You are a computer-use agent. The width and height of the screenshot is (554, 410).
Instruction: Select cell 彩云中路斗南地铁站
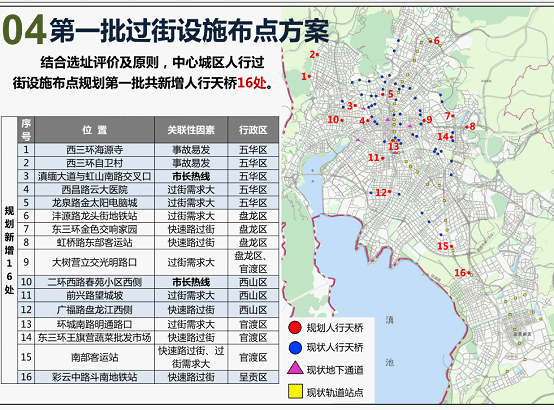94,377
